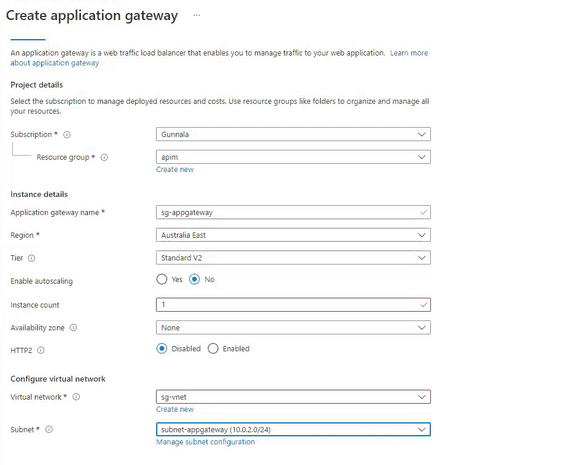Select No for Enable autoscaling
Image resolution: width=570 pixels, height=465 pixels.
point(194,279)
